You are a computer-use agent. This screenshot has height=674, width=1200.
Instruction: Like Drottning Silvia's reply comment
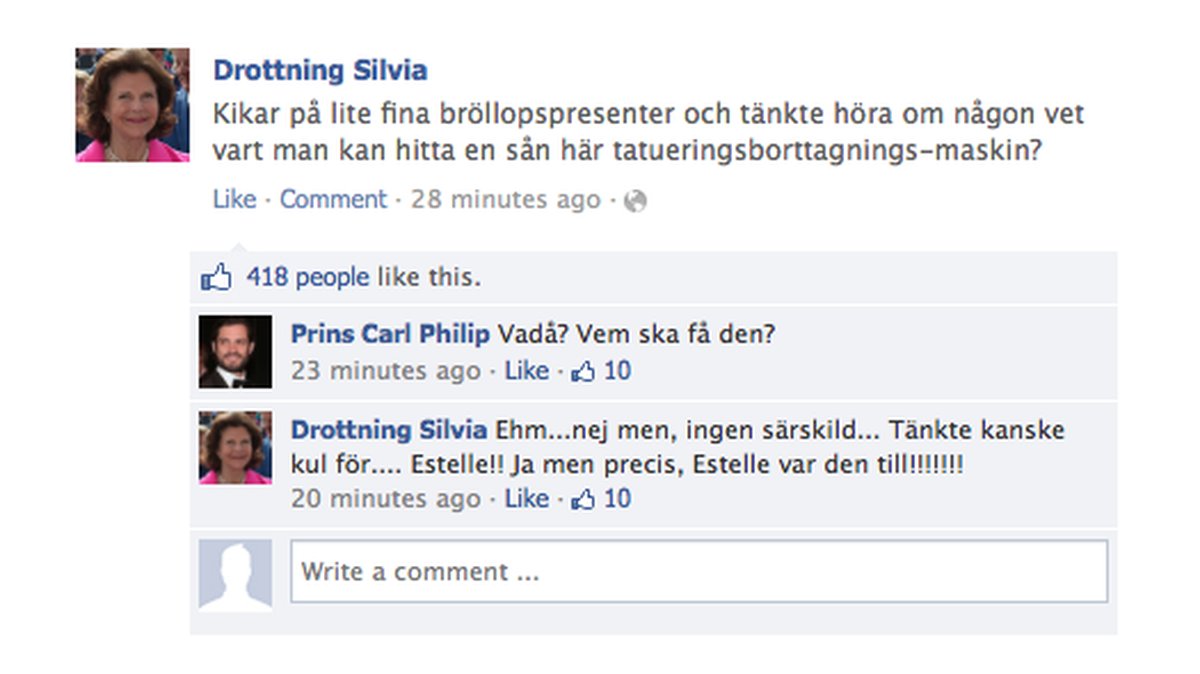click(x=527, y=498)
